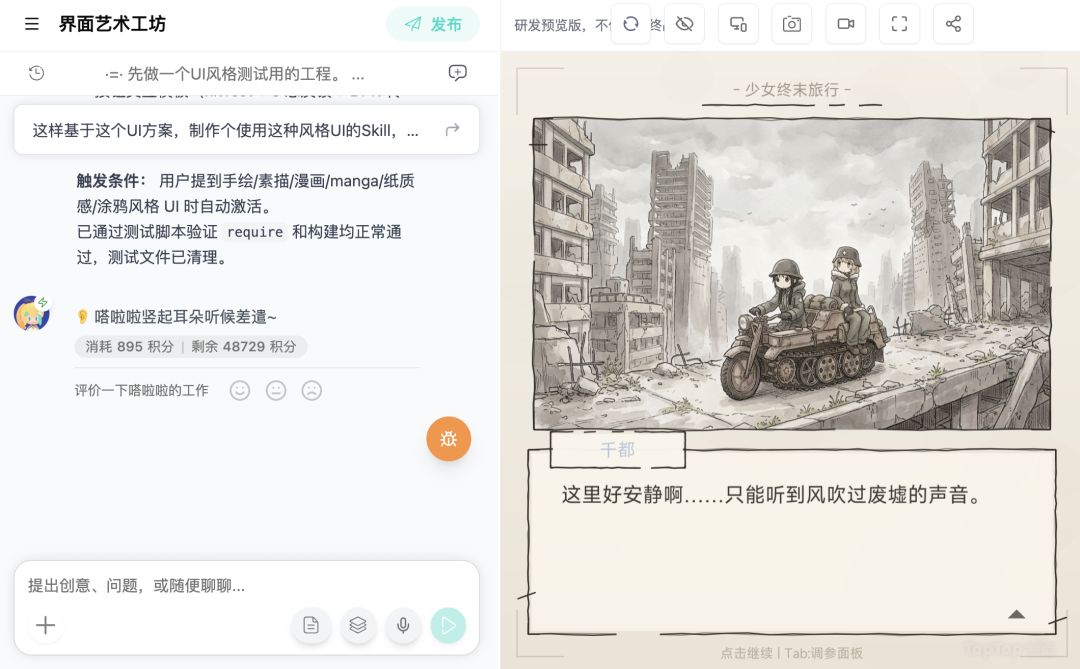Take a screenshot with camera icon
Viewport: 1080px width, 669px height.
tap(792, 24)
